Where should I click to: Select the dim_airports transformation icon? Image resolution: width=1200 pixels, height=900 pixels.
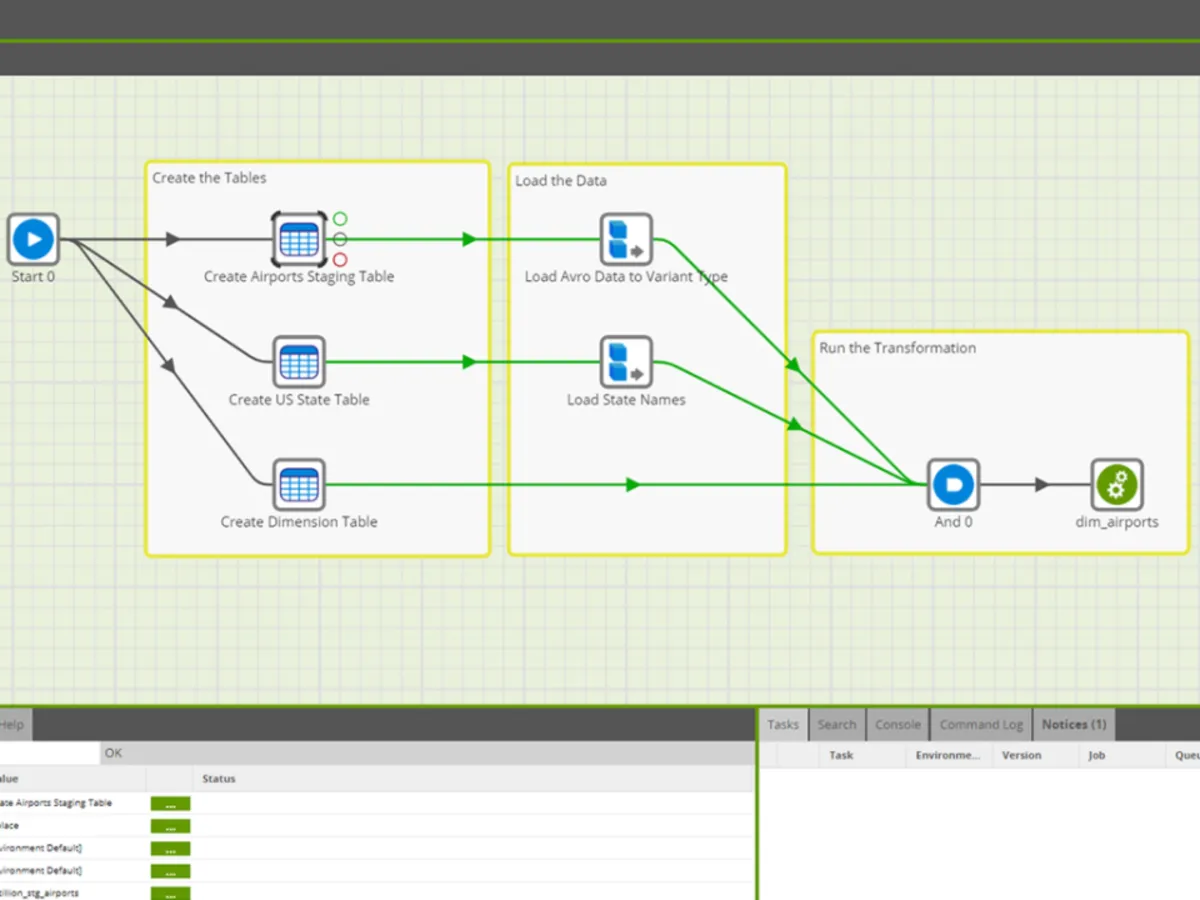coord(1116,485)
